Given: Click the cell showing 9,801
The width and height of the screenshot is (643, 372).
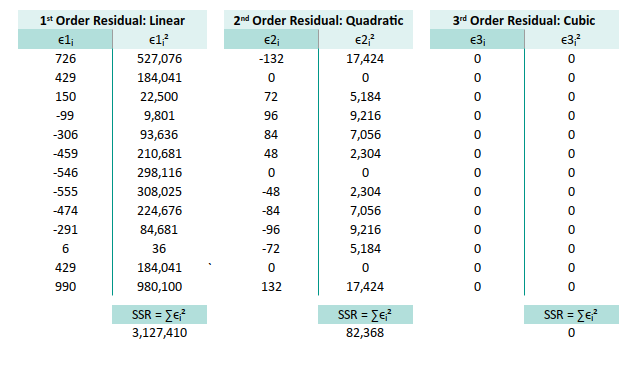Looking at the screenshot, I should pyautogui.click(x=160, y=116).
